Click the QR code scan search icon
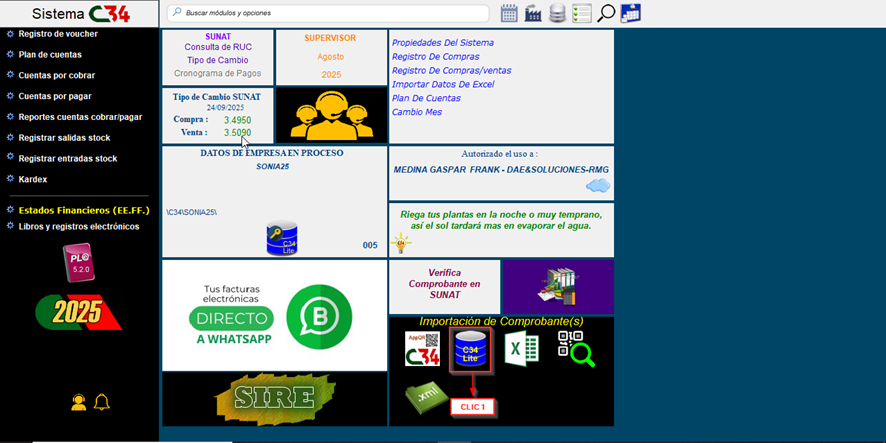The image size is (886, 443). pos(575,349)
